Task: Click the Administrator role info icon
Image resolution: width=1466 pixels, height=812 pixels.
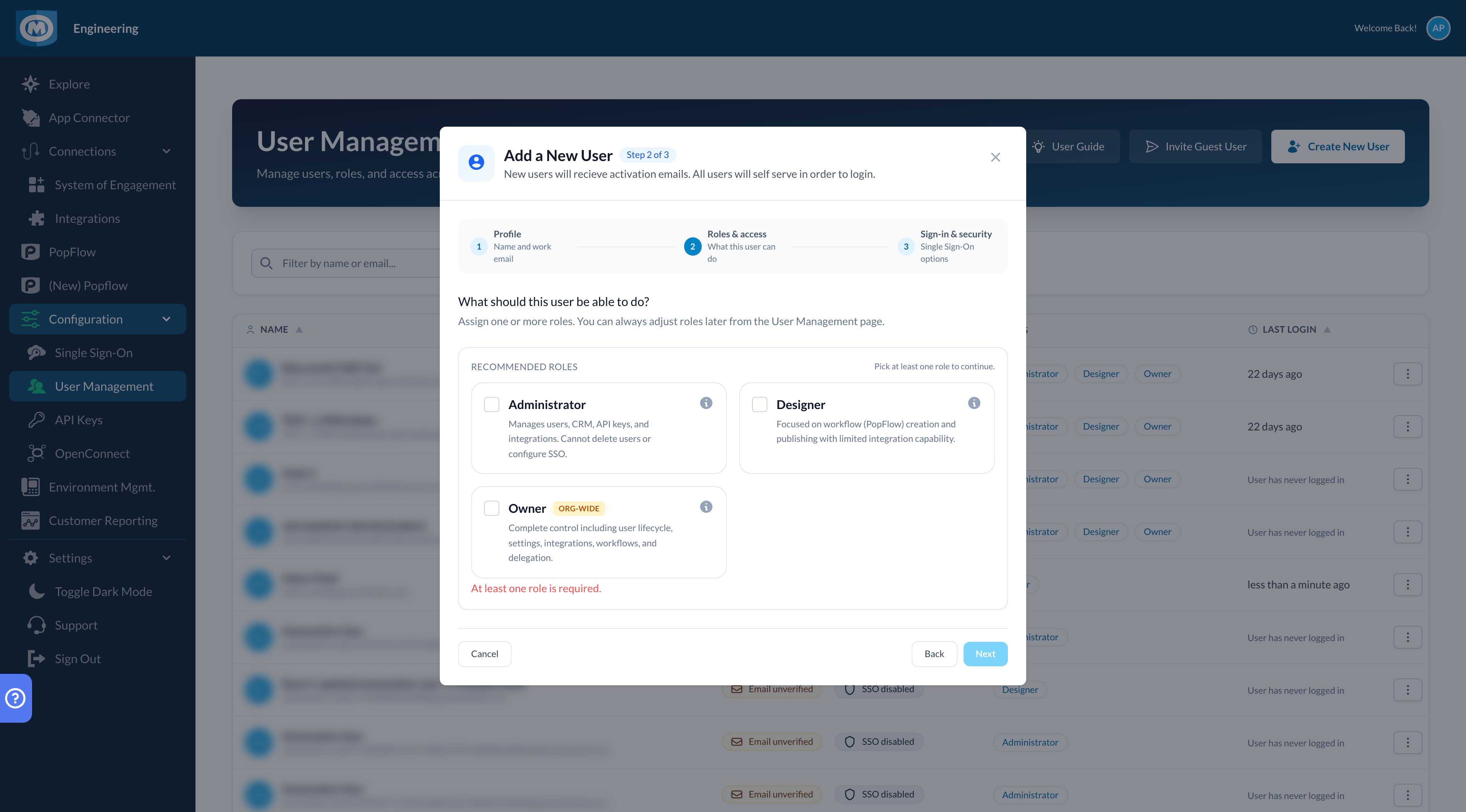Action: (706, 403)
